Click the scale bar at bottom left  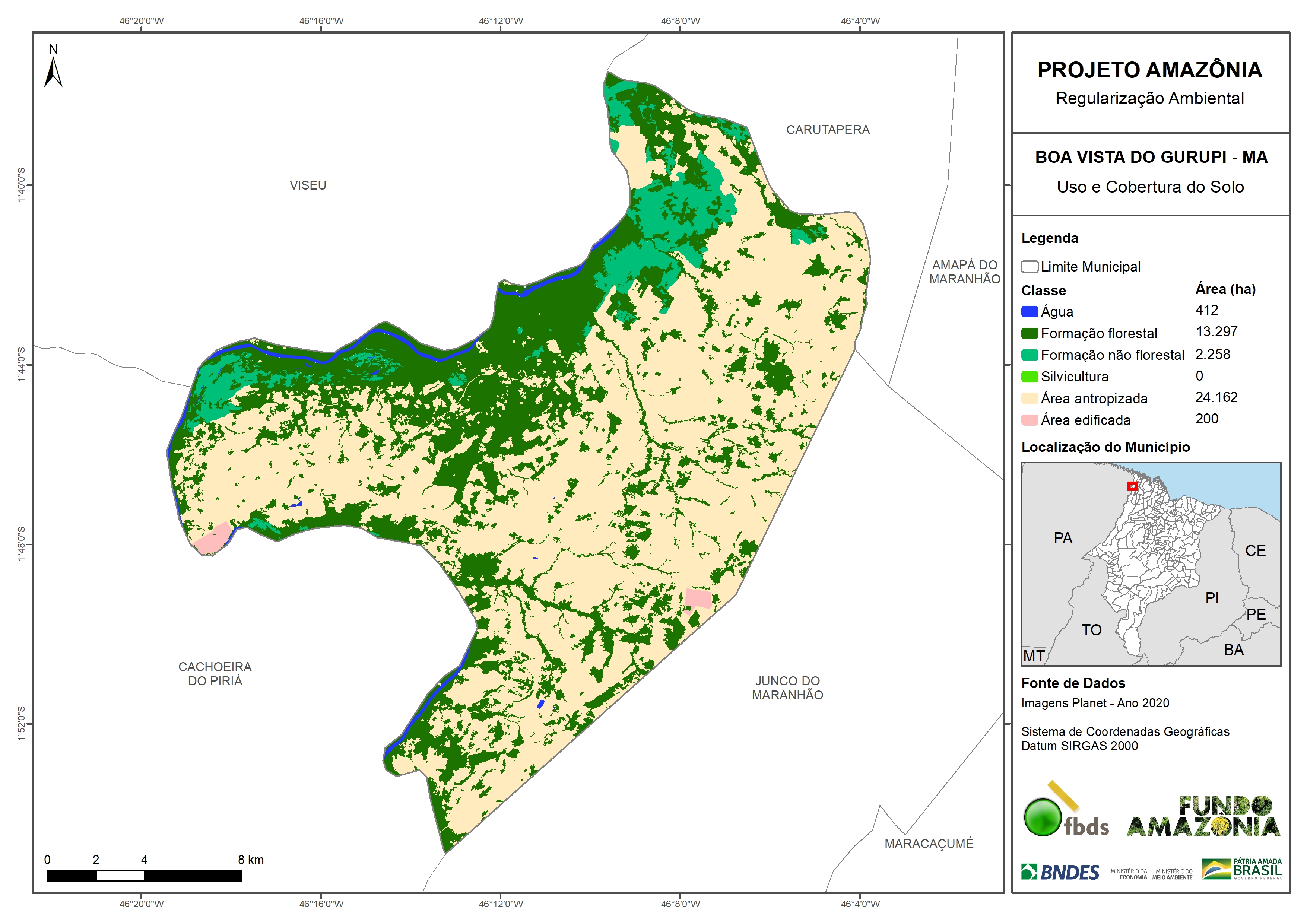point(144,876)
